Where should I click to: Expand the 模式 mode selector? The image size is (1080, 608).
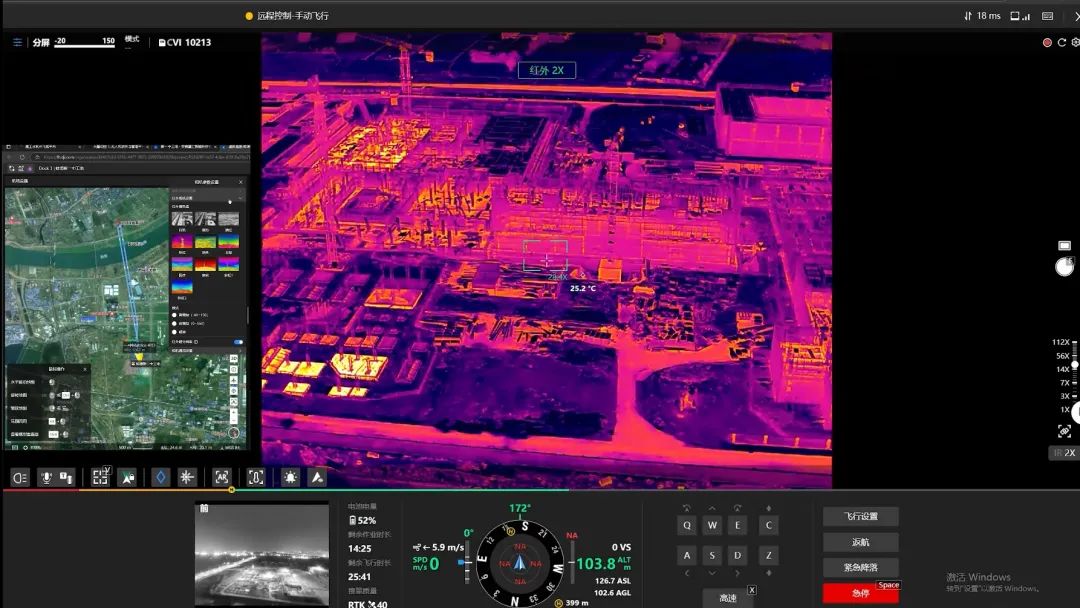[x=132, y=42]
